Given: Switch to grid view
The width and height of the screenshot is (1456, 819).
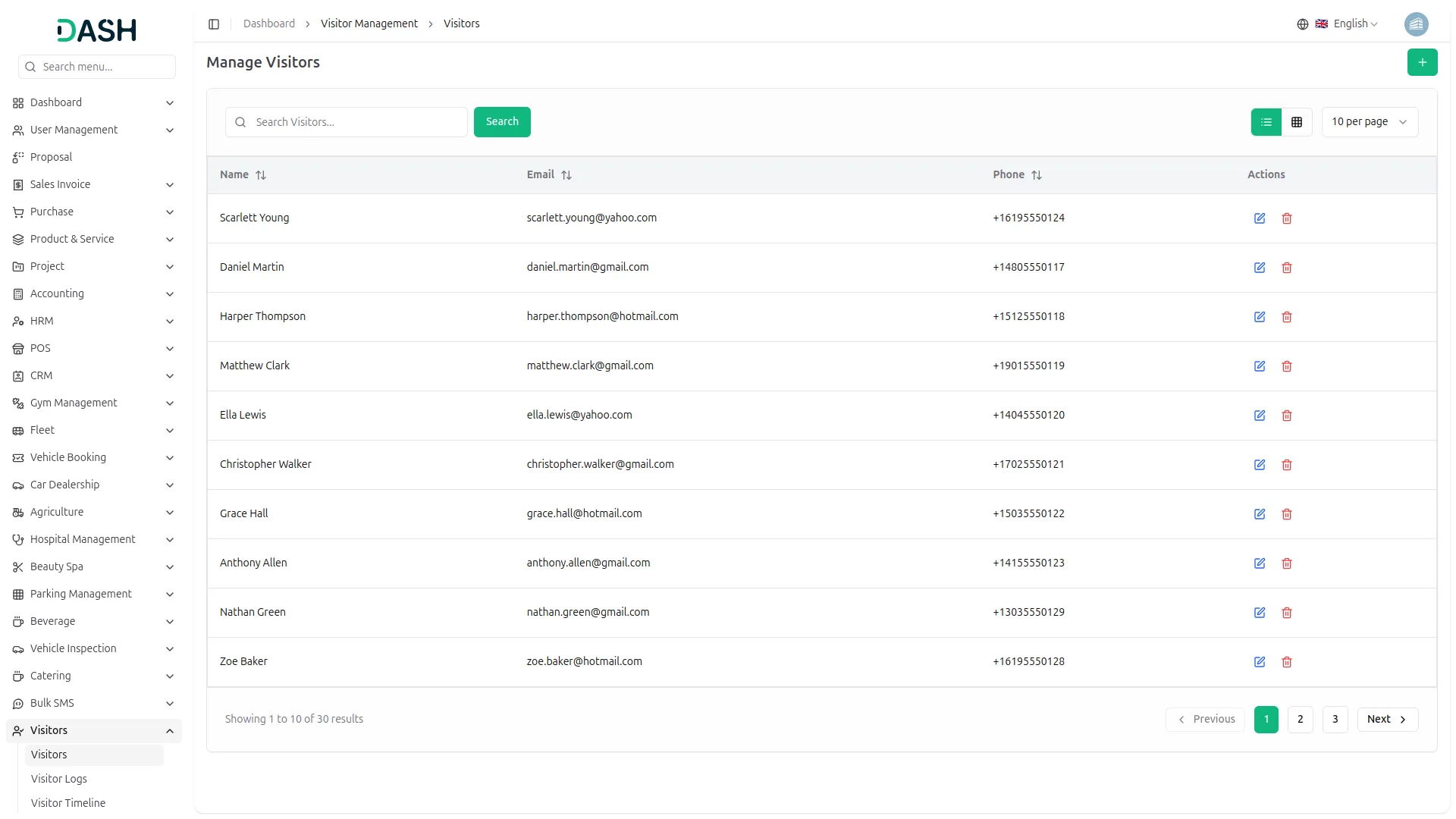Looking at the screenshot, I should point(1296,122).
